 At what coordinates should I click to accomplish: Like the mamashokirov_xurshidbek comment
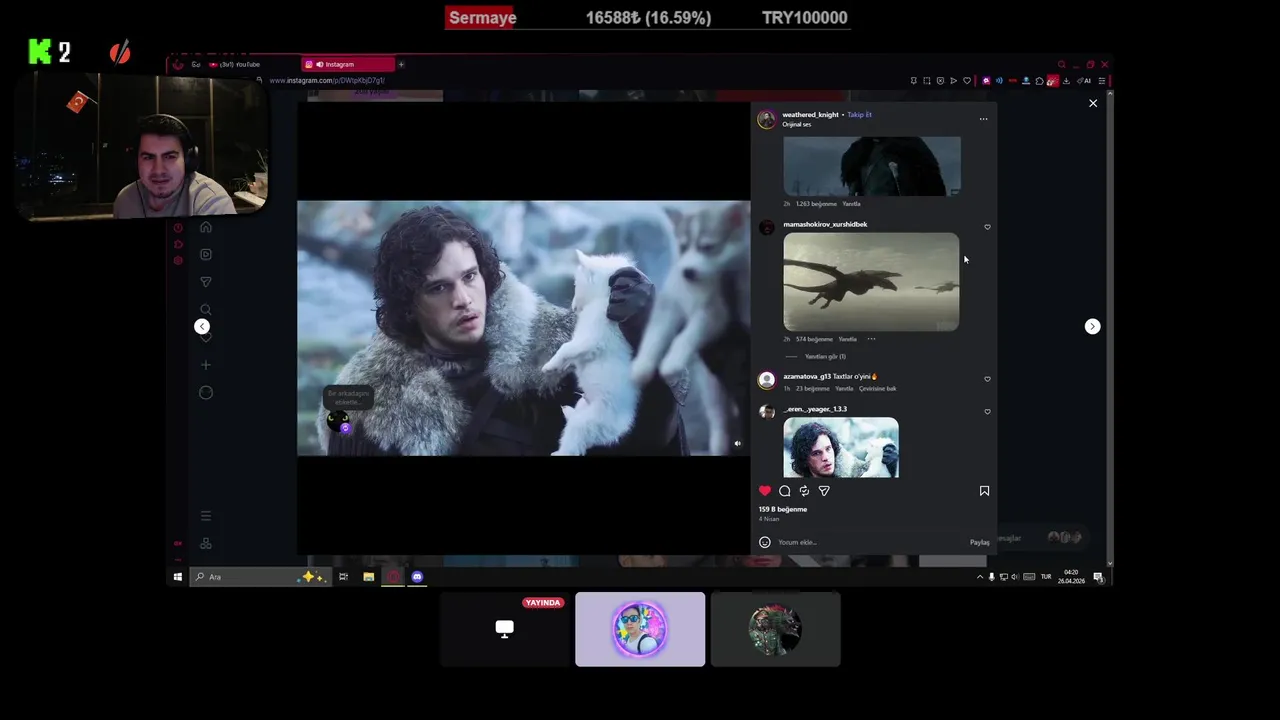click(x=987, y=227)
